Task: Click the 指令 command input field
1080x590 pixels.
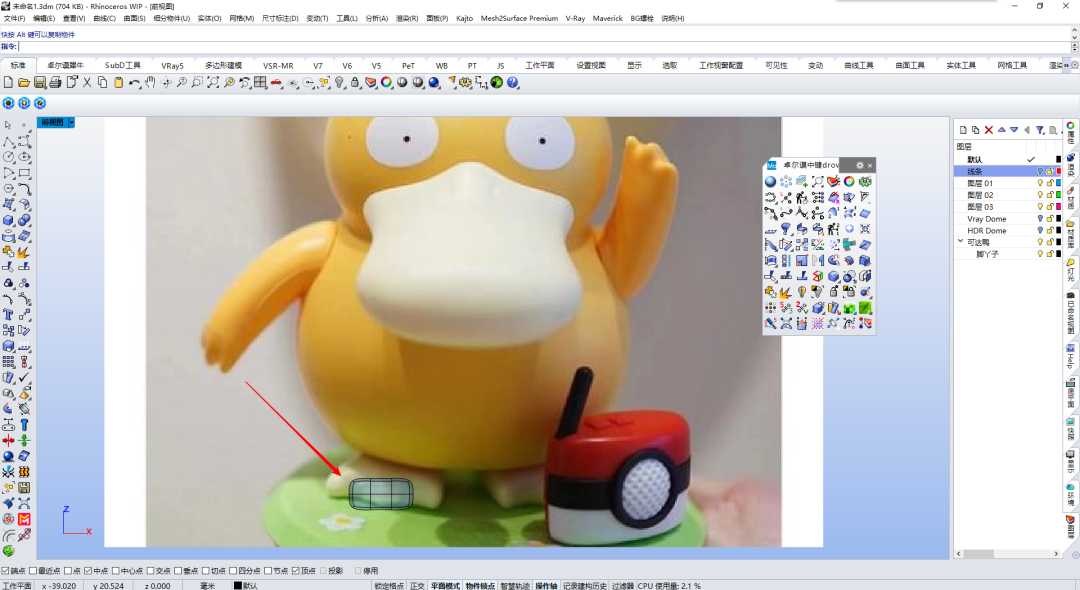Action: click(544, 46)
